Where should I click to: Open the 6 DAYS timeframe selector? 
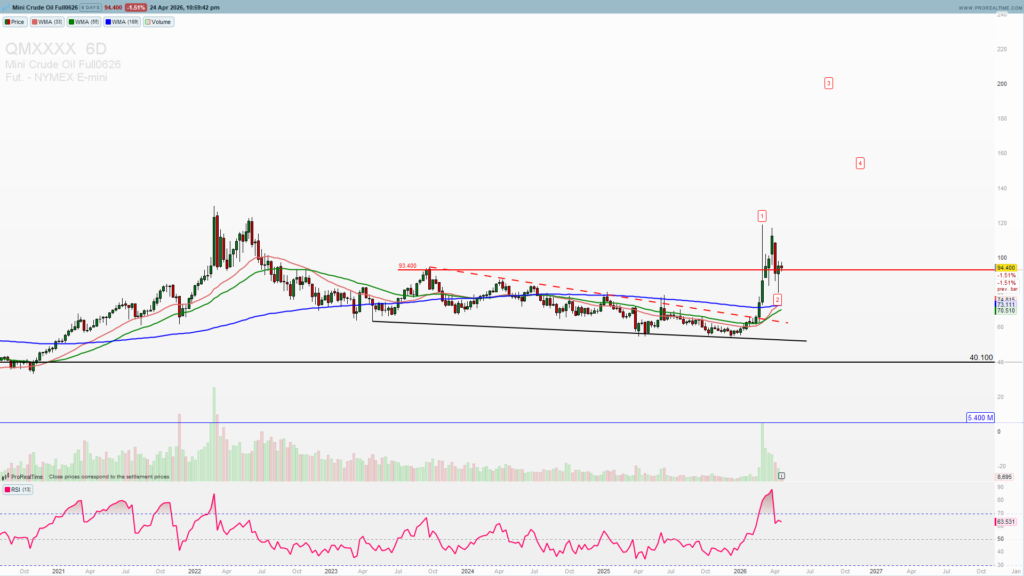pyautogui.click(x=90, y=7)
